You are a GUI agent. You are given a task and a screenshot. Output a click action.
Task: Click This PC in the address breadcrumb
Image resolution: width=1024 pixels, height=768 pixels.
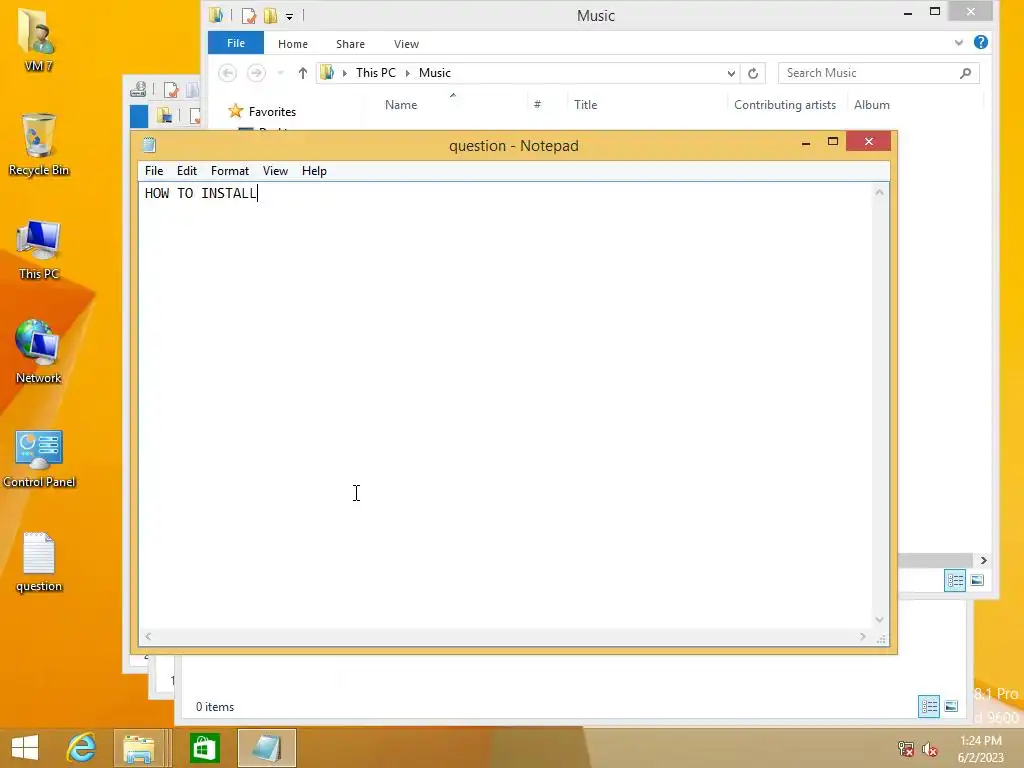point(376,72)
